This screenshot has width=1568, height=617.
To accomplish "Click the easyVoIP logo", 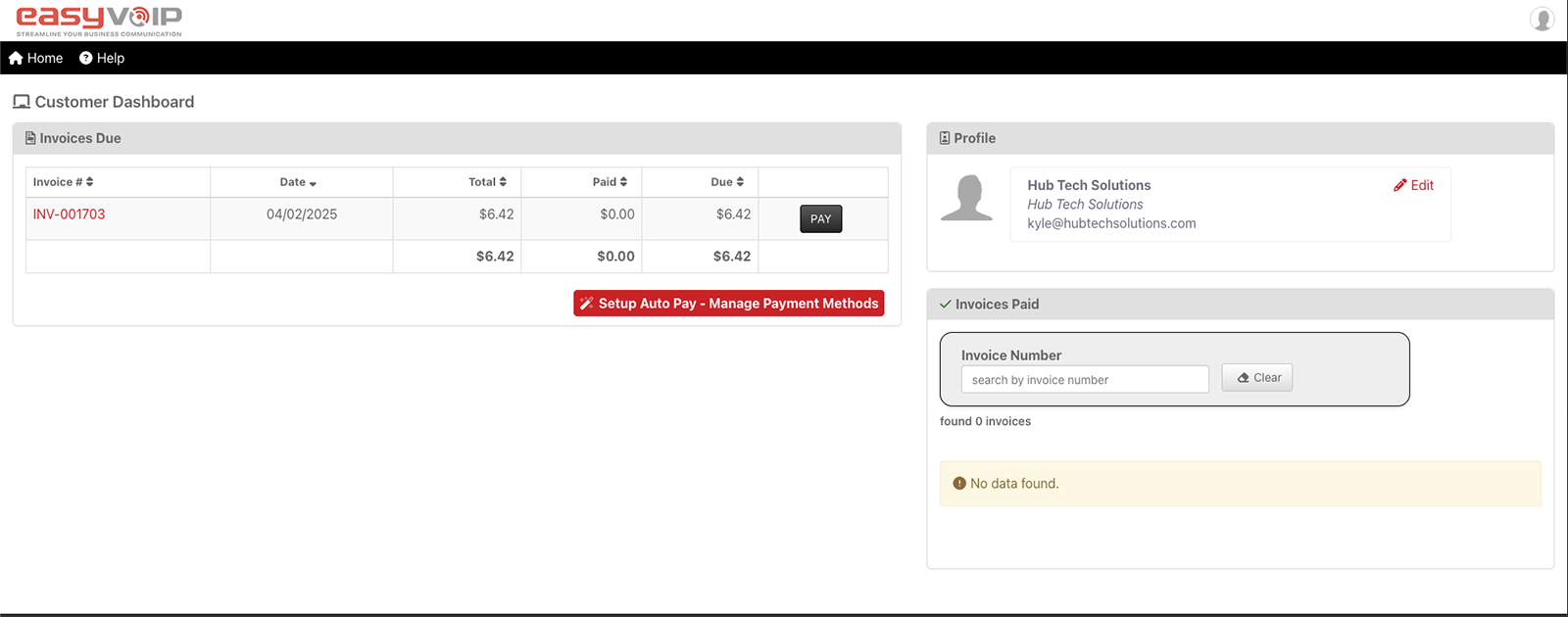I will (99, 21).
